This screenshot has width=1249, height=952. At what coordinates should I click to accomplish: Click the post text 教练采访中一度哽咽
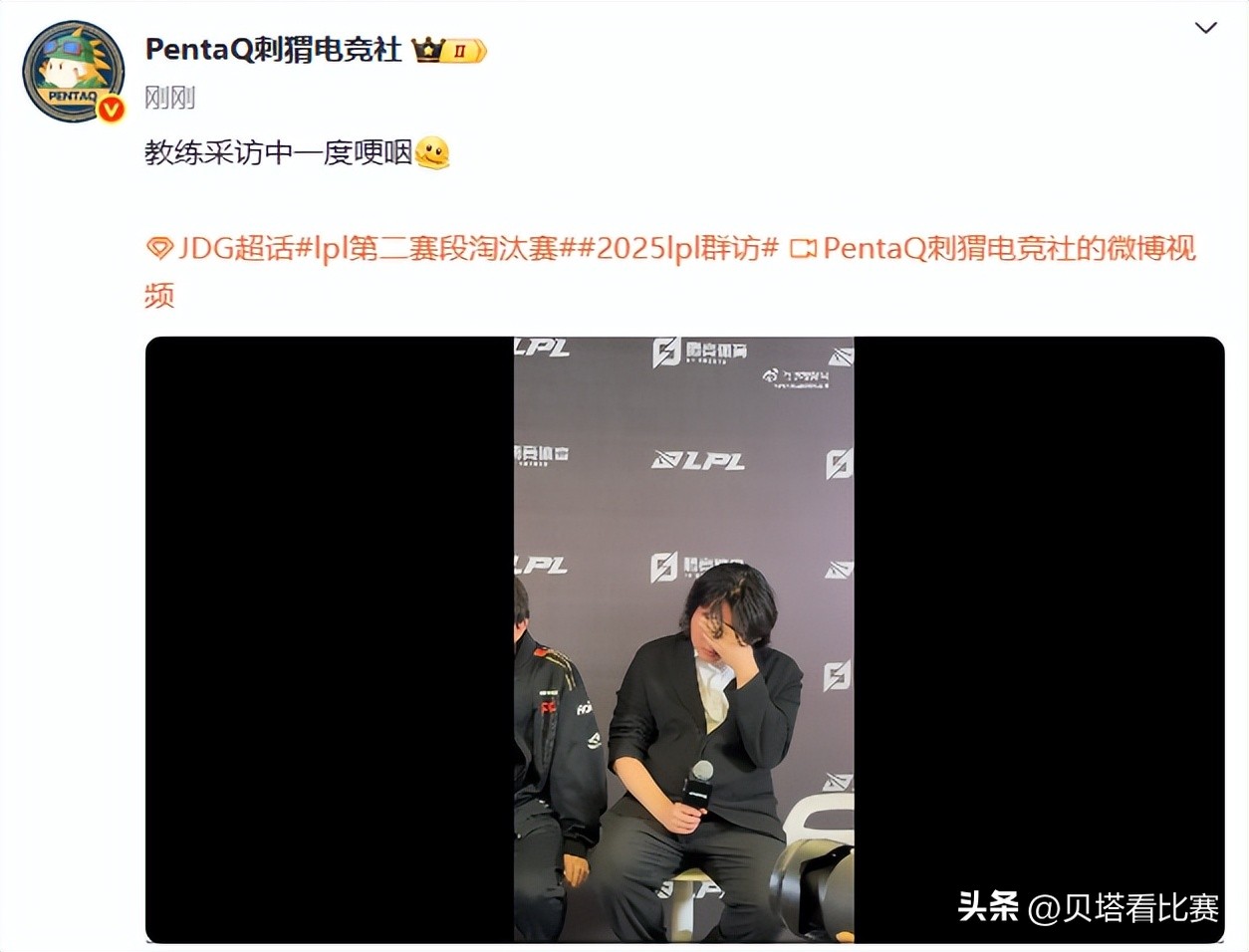278,152
